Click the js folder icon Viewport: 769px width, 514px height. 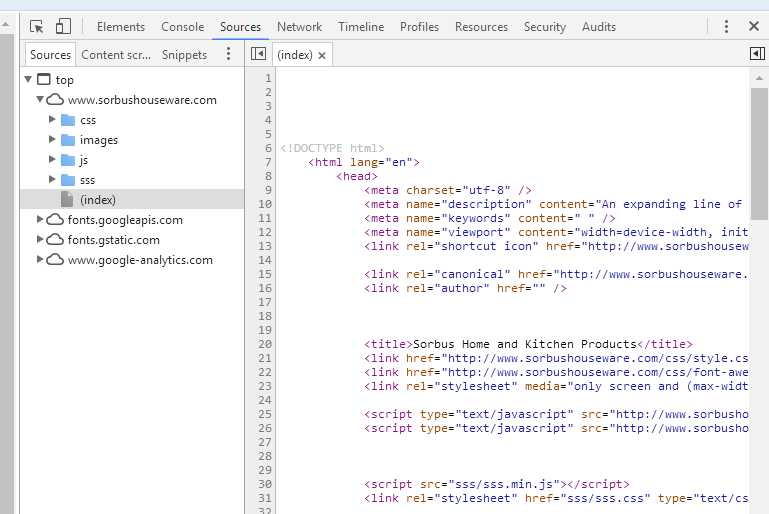tap(68, 160)
